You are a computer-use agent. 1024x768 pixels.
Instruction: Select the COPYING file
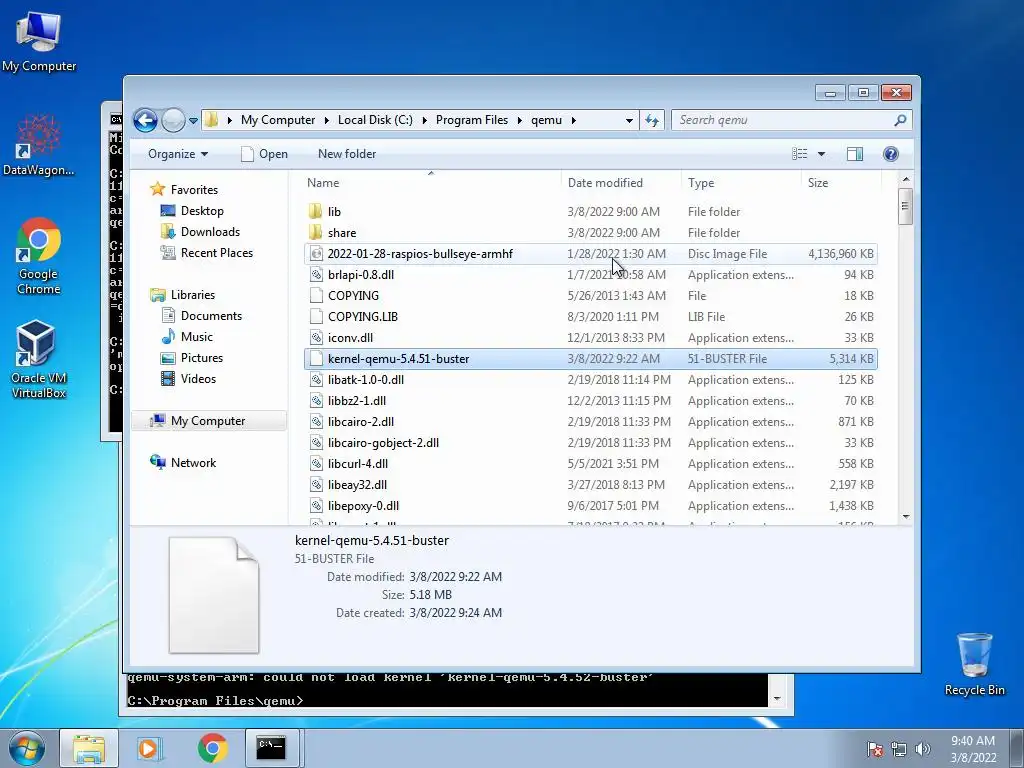point(353,296)
